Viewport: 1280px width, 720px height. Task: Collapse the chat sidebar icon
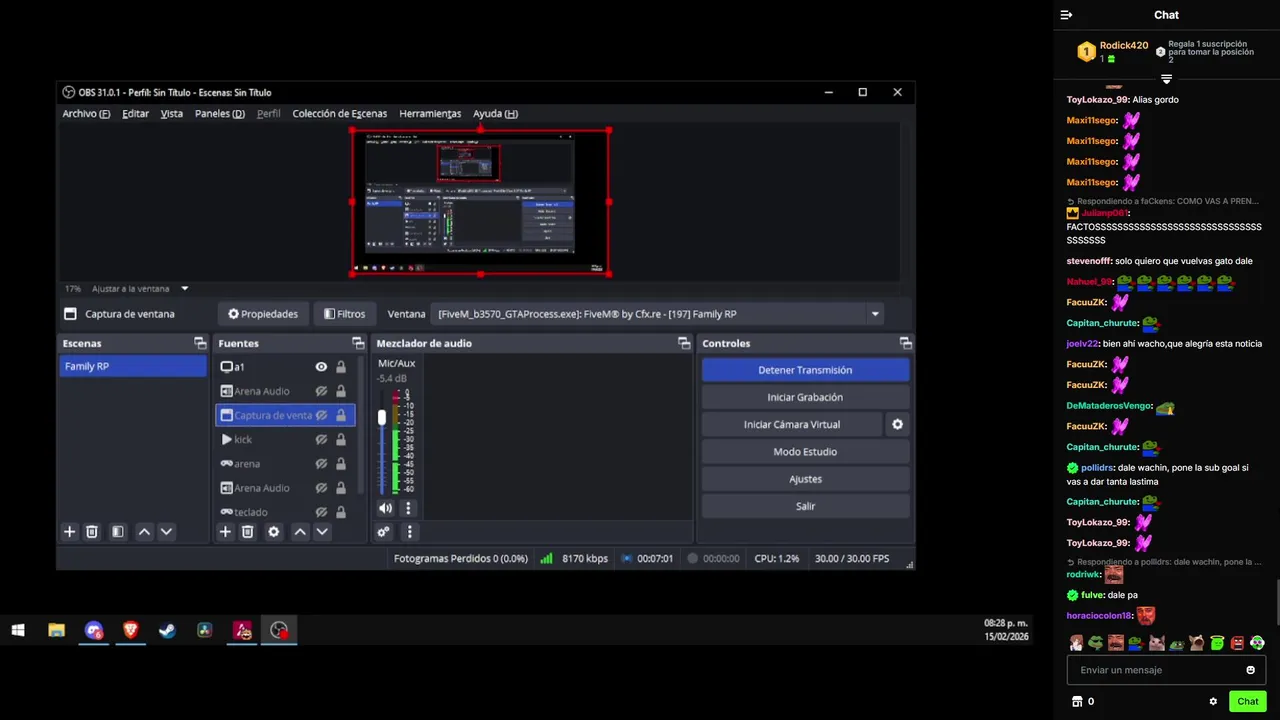tap(1066, 15)
